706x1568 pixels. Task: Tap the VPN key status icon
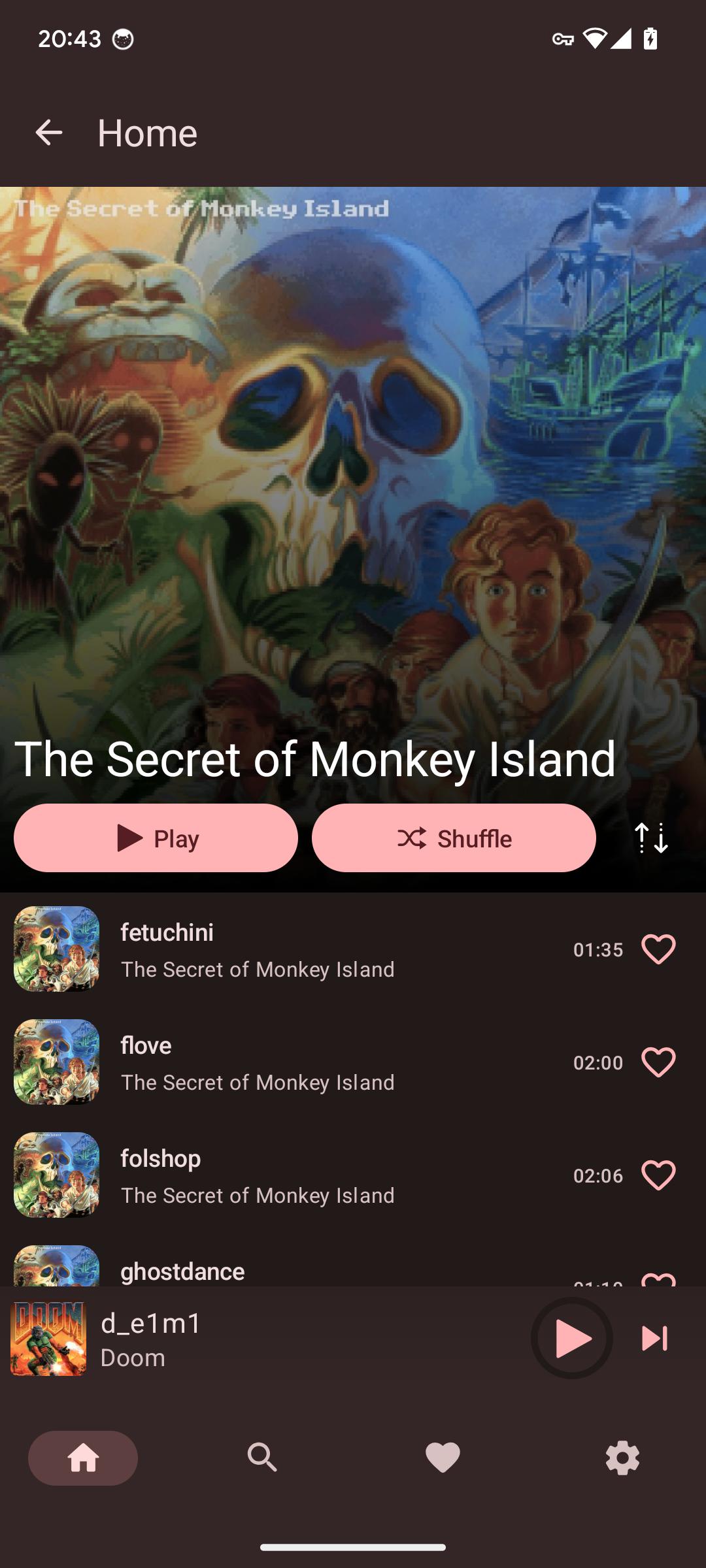563,39
